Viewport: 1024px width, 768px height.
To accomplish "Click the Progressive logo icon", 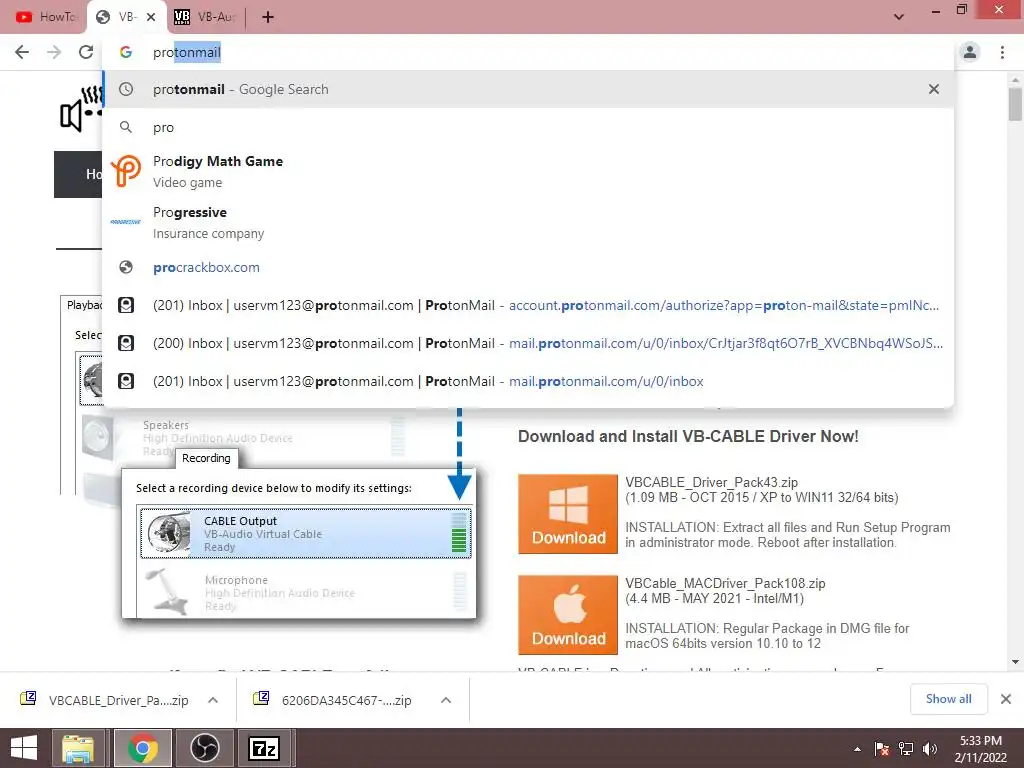I will click(x=125, y=222).
